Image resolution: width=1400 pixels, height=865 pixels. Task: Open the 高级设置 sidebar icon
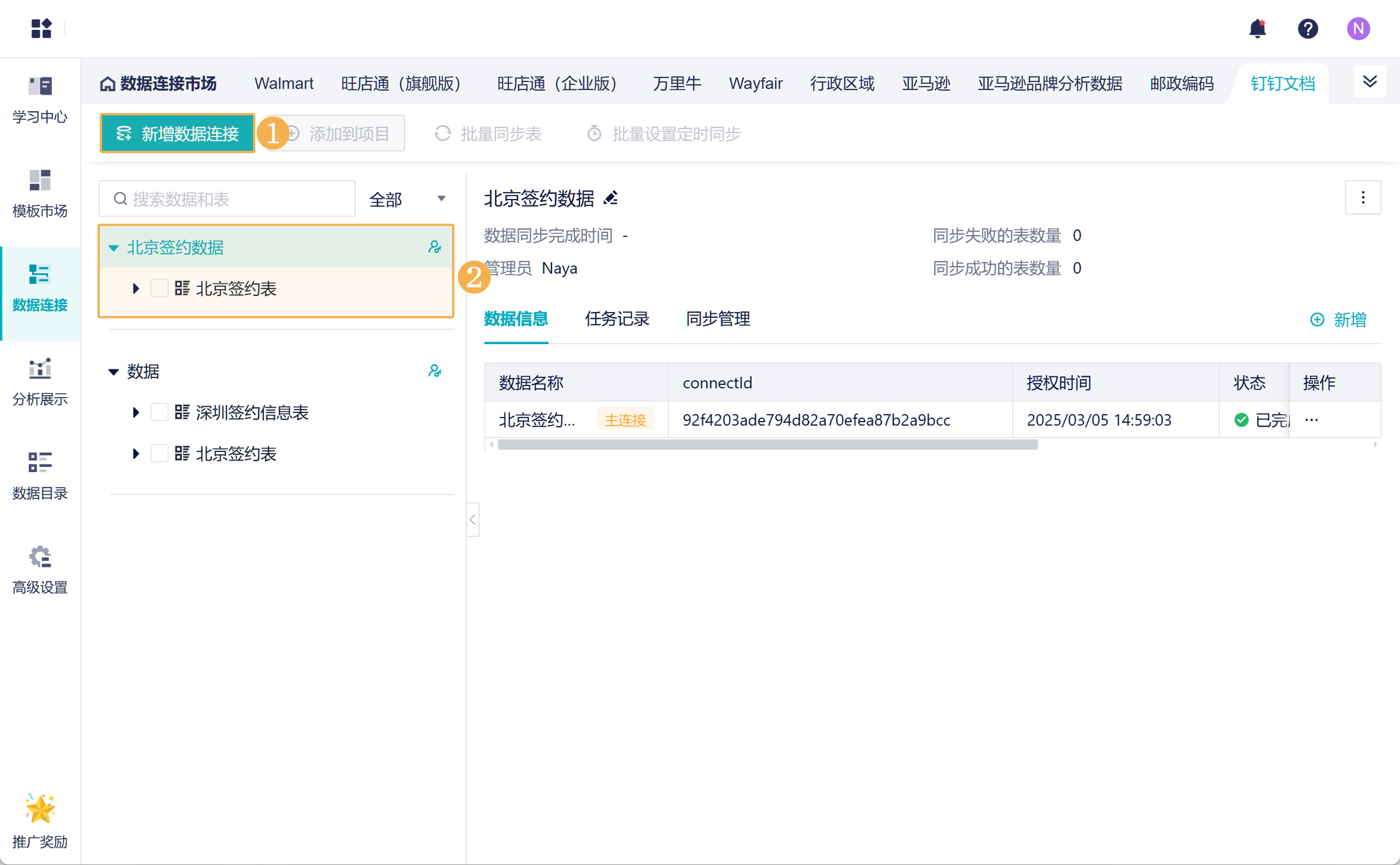pos(40,569)
